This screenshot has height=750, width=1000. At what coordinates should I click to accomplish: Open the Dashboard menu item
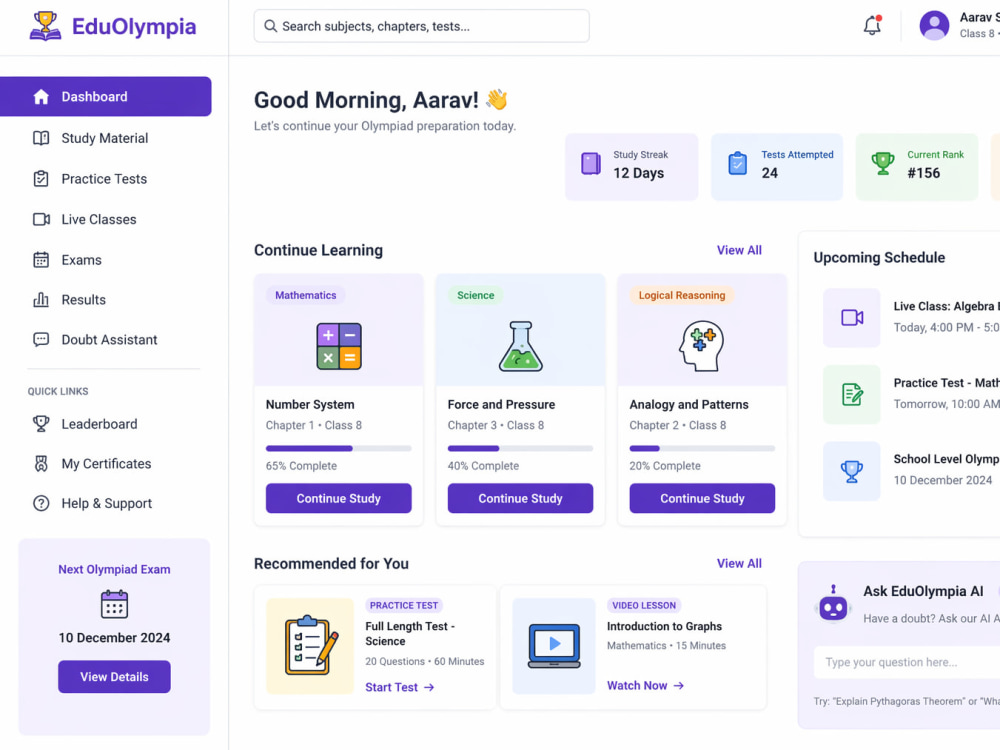(105, 96)
